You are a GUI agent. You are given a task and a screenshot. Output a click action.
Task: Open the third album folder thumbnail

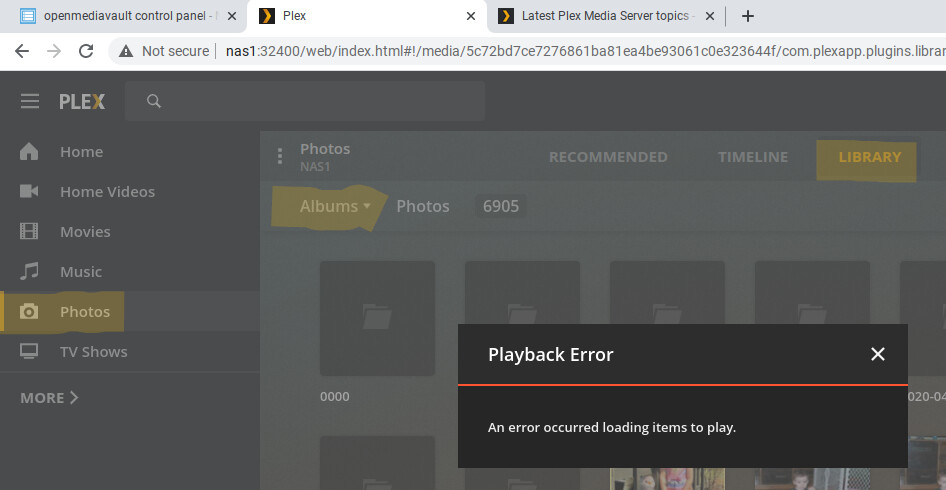(x=667, y=293)
